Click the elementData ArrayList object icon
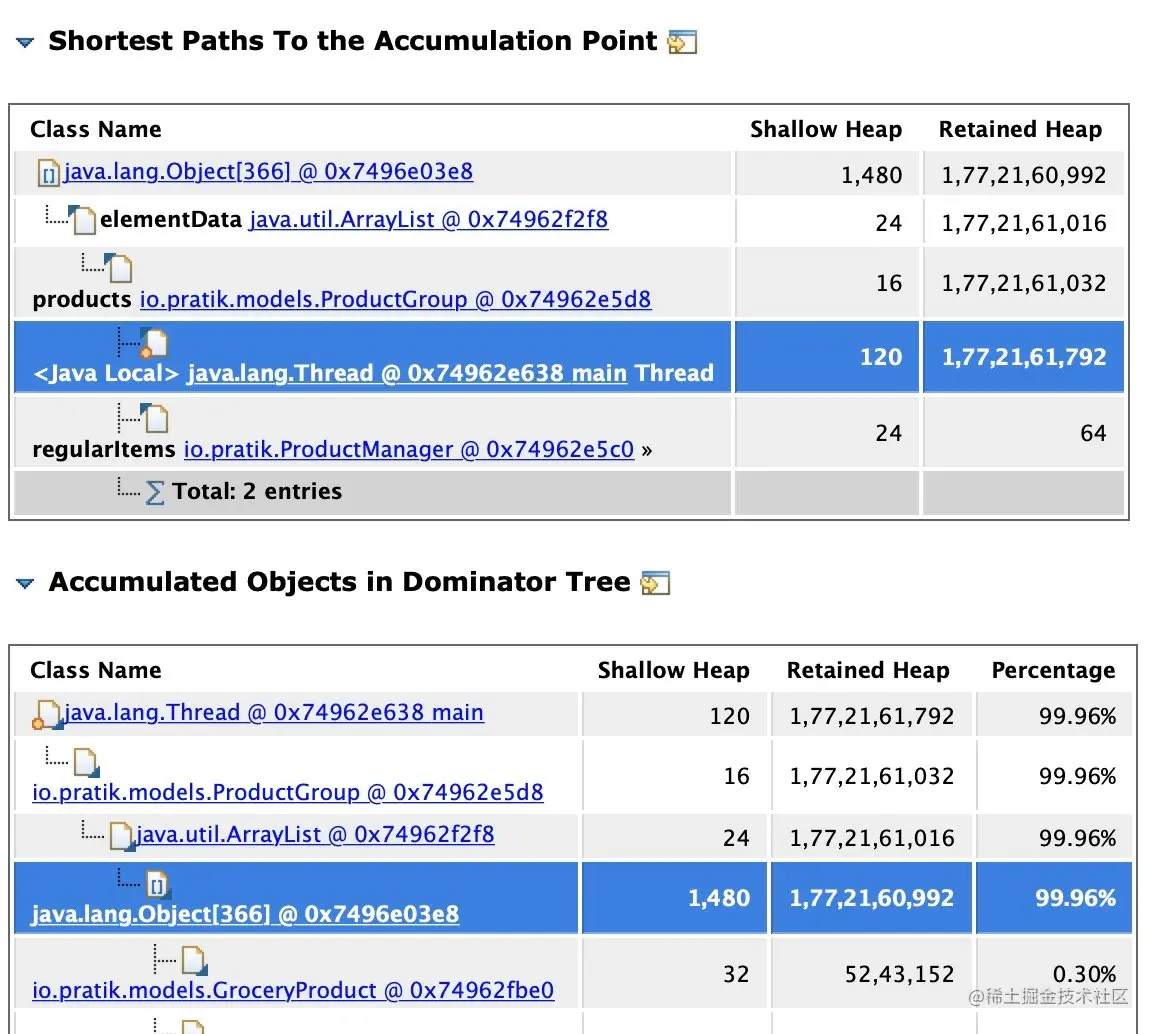The height and width of the screenshot is (1034, 1156). pyautogui.click(x=84, y=219)
